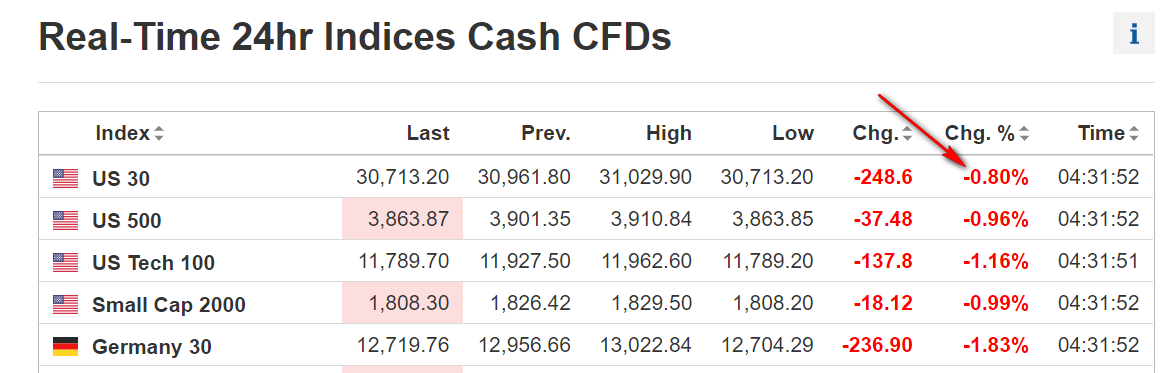Click the flag icon beside US Tech 100
Screen dimensions: 1171x373
point(66,262)
